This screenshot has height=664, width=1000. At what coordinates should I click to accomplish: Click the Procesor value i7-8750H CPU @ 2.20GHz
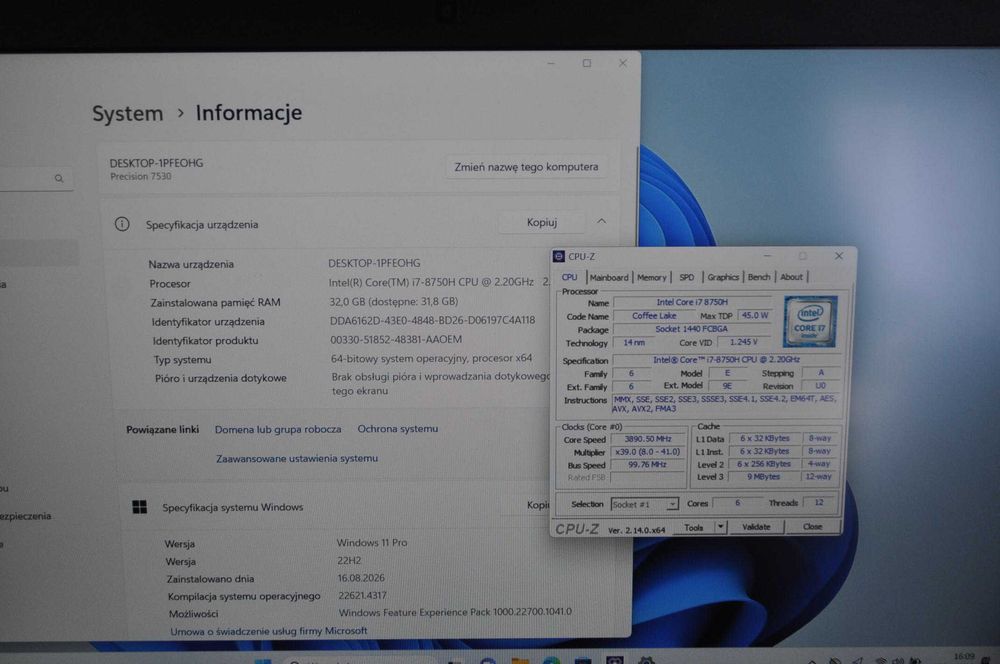(x=431, y=282)
